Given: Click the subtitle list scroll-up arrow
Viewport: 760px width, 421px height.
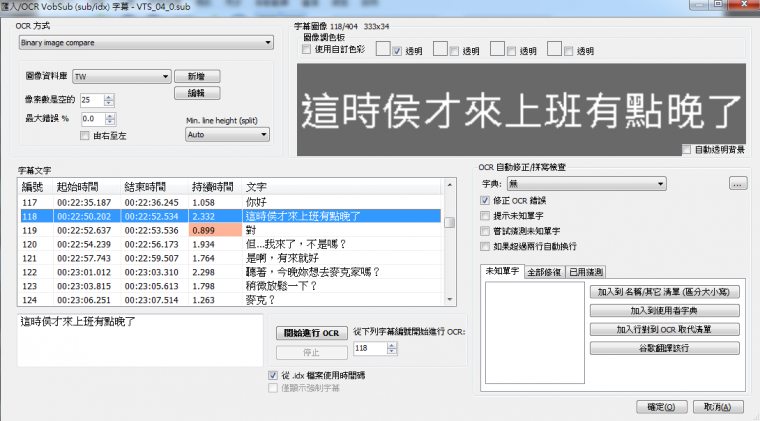Looking at the screenshot, I should (x=450, y=185).
